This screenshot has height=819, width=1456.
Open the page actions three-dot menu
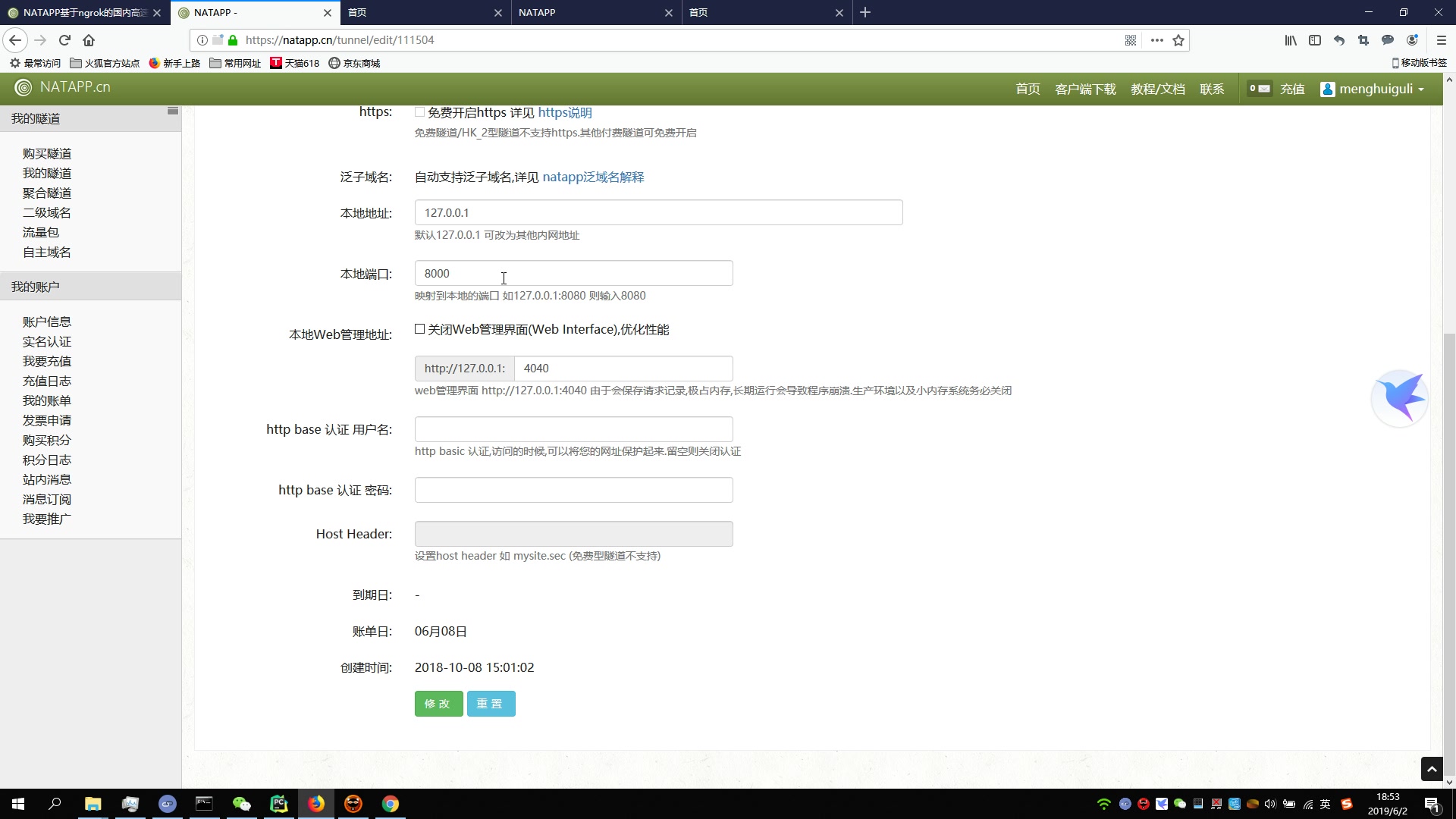click(x=1156, y=40)
